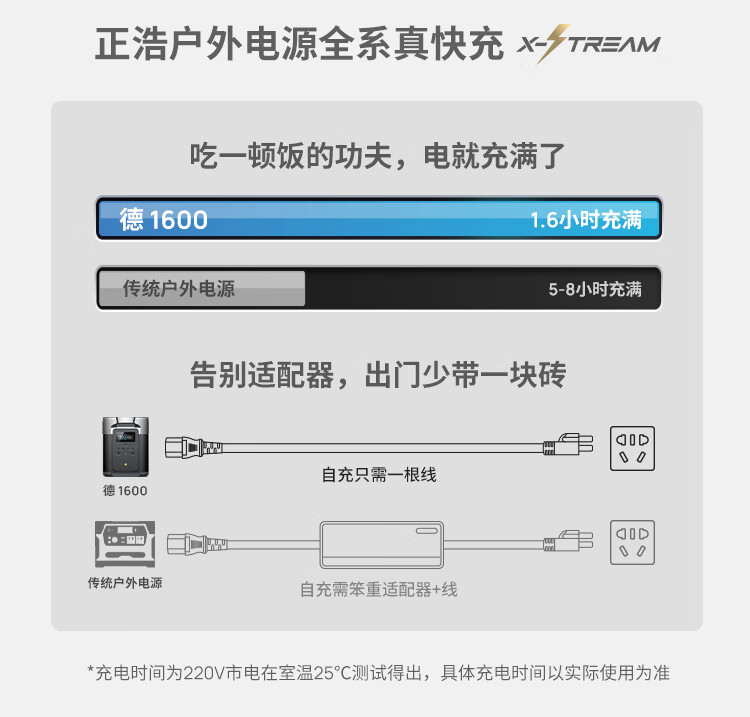750x717 pixels.
Task: Click the 220V charging time footnote text
Action: (x=378, y=673)
